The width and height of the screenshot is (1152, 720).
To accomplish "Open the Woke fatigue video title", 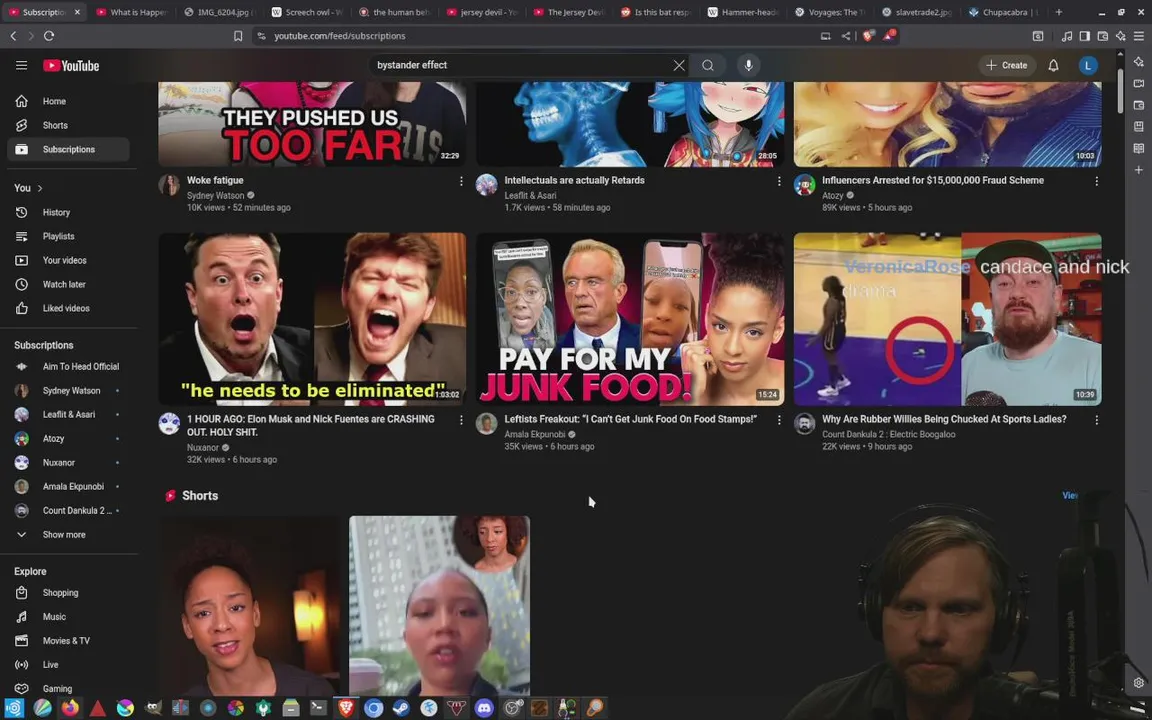I will click(x=215, y=180).
